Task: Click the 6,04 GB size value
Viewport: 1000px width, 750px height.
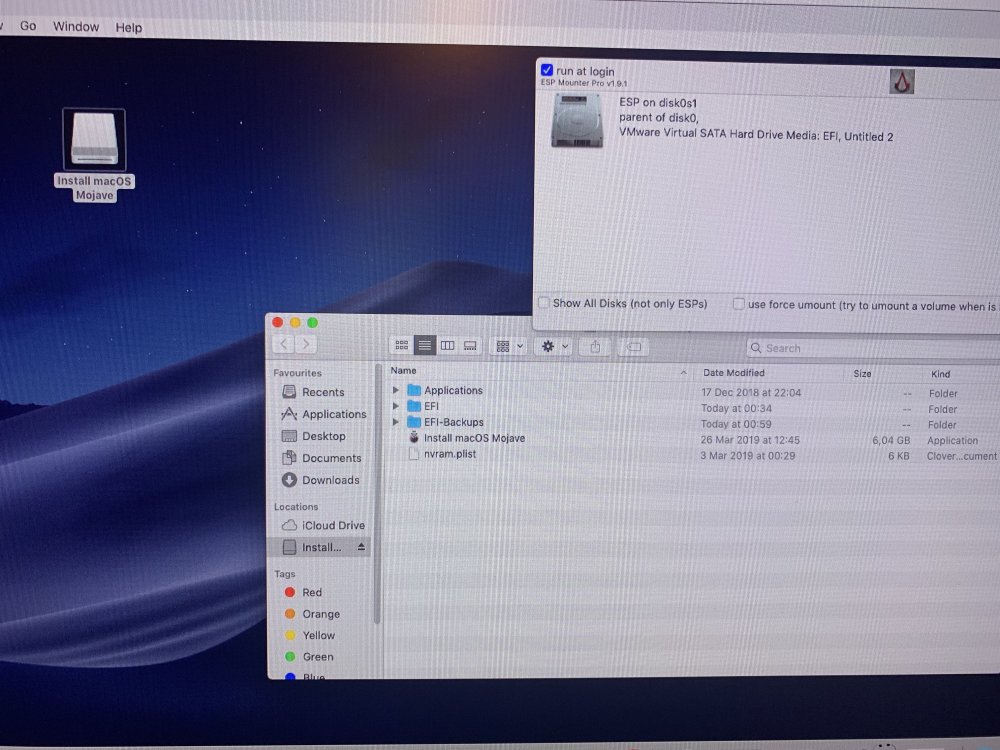Action: tap(891, 441)
